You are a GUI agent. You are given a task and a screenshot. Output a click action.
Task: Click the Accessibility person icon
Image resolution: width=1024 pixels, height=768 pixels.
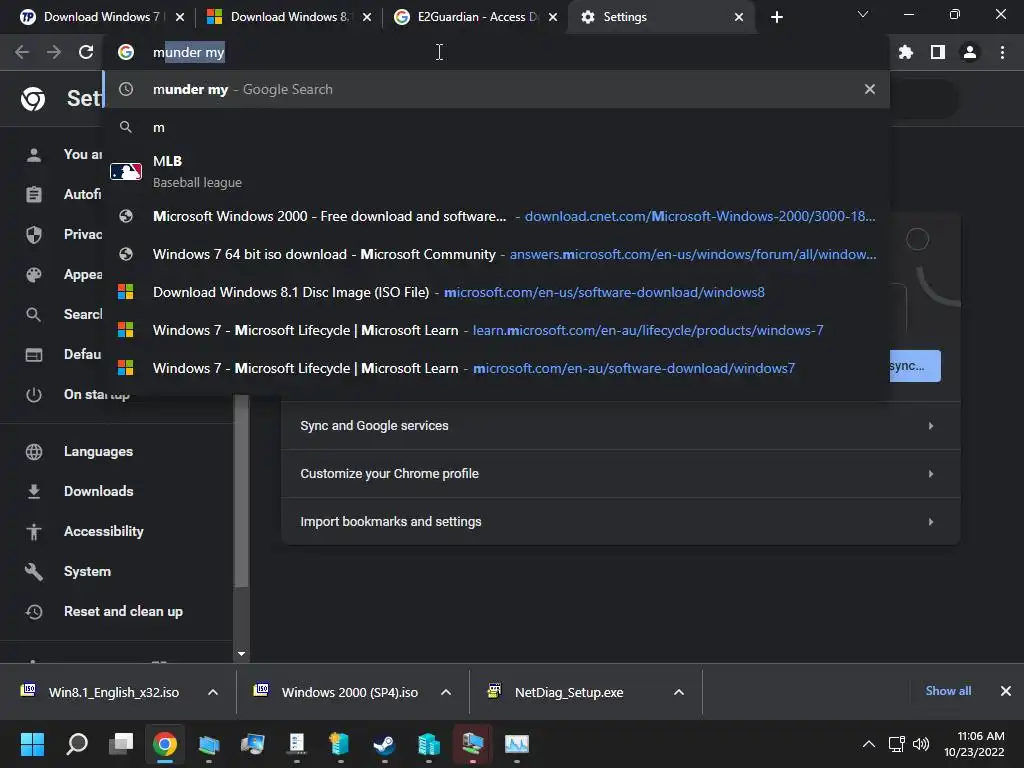tap(34, 532)
